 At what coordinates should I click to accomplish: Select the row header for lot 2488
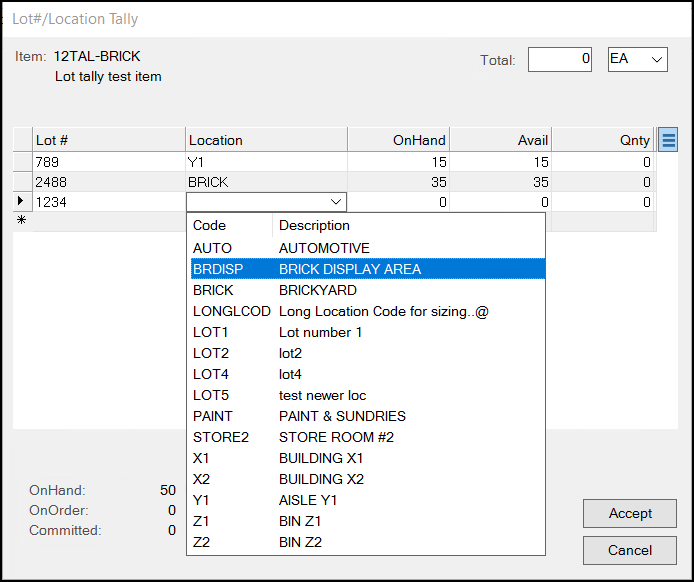23,182
